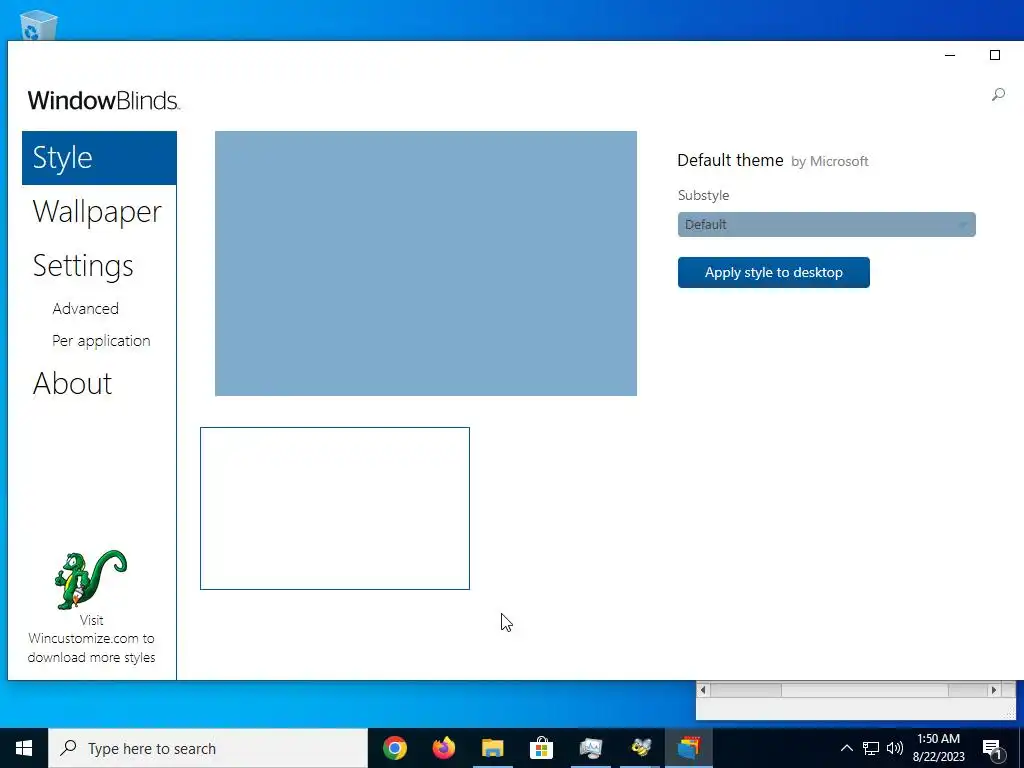The image size is (1024, 768).
Task: Open the clock showing 1:50 AM
Action: pos(938,748)
